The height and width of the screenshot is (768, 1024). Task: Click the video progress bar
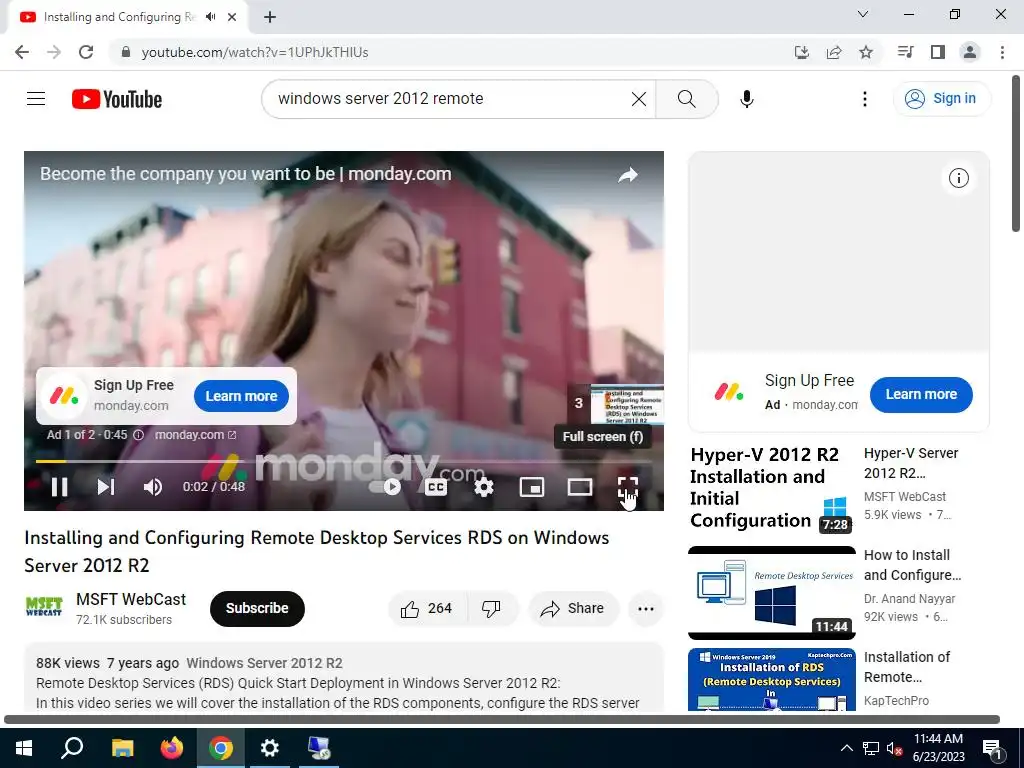click(x=344, y=462)
